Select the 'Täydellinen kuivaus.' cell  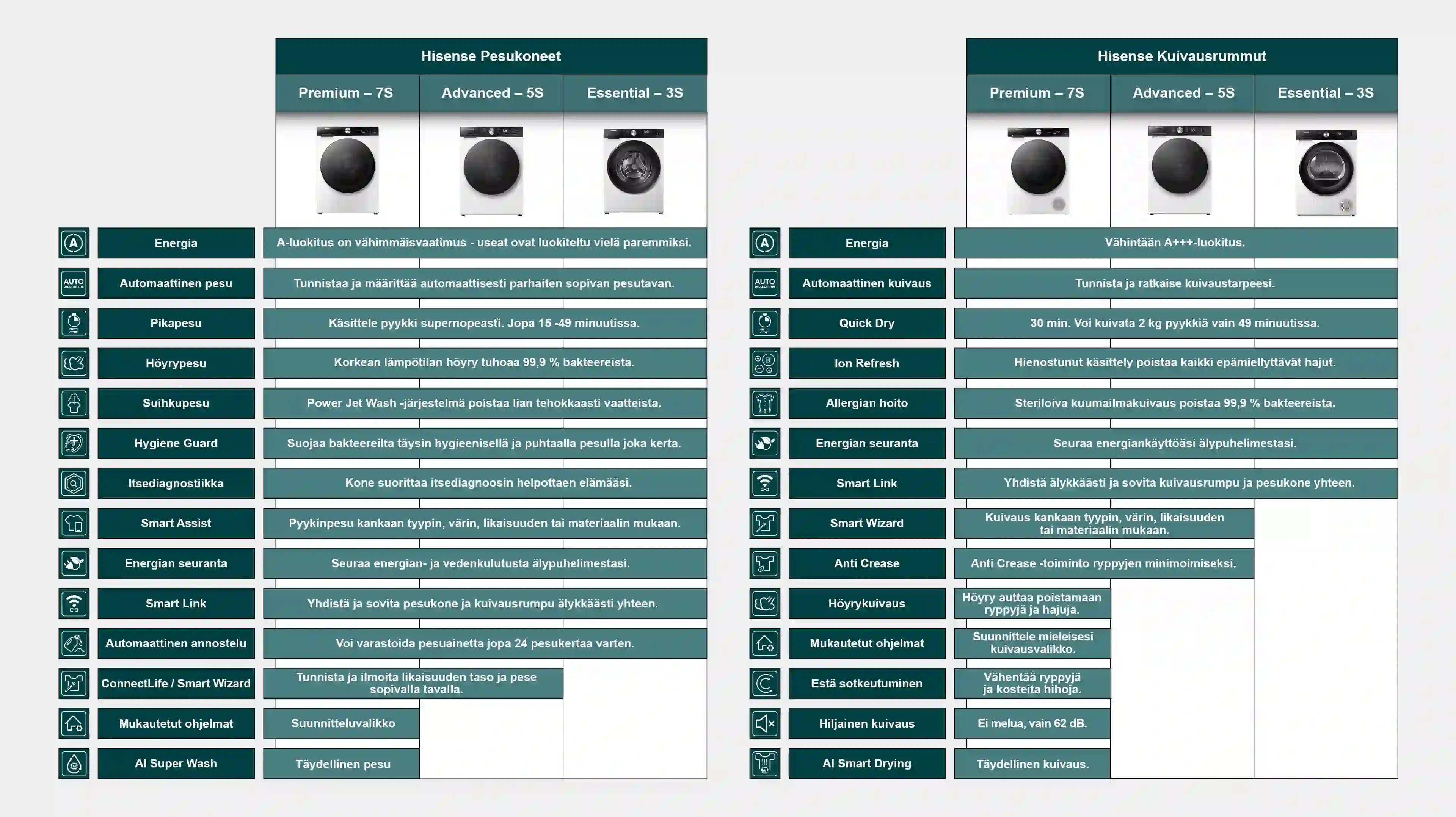[x=1032, y=764]
